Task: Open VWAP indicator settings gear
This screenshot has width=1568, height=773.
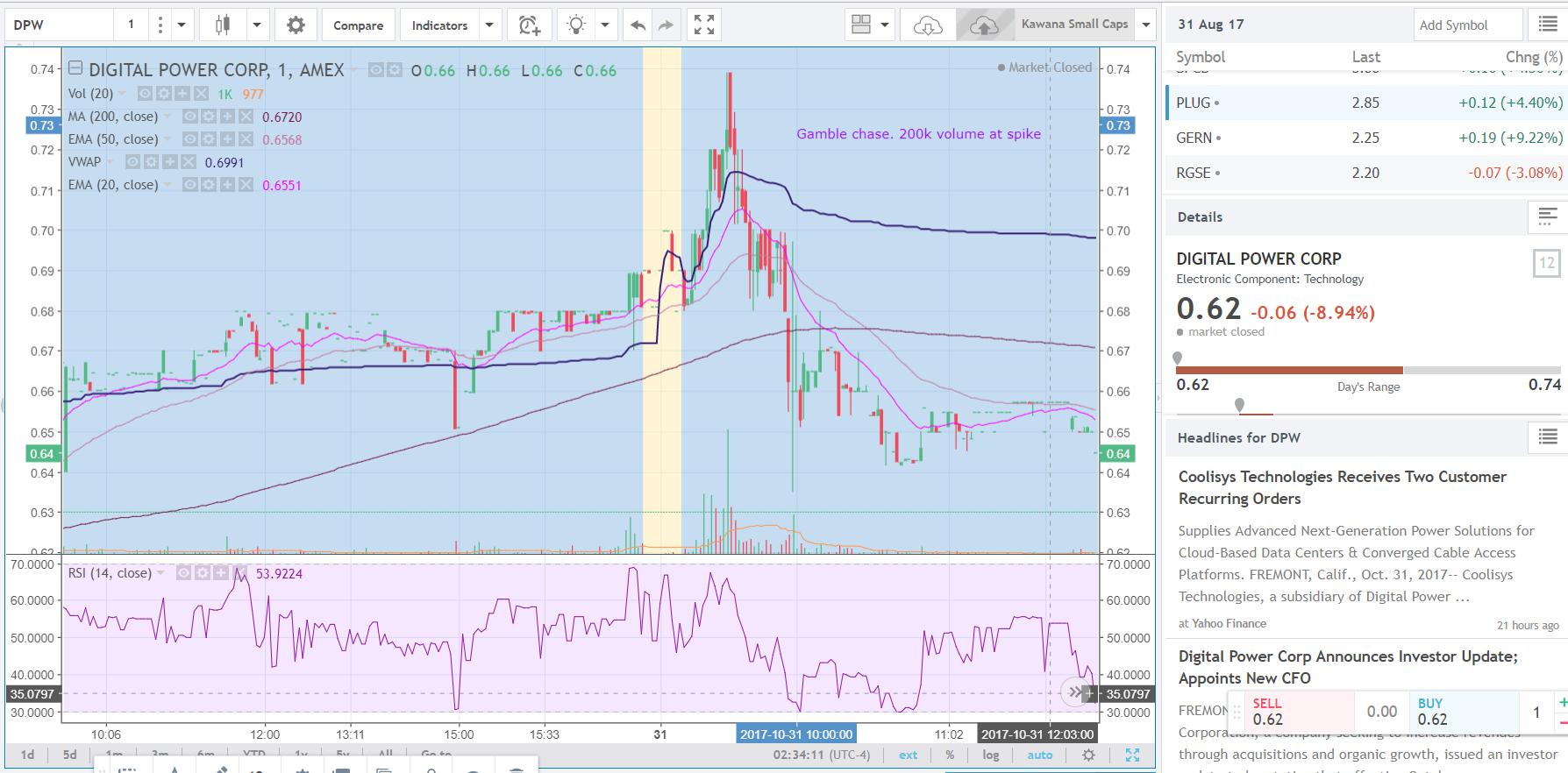Action: point(151,162)
